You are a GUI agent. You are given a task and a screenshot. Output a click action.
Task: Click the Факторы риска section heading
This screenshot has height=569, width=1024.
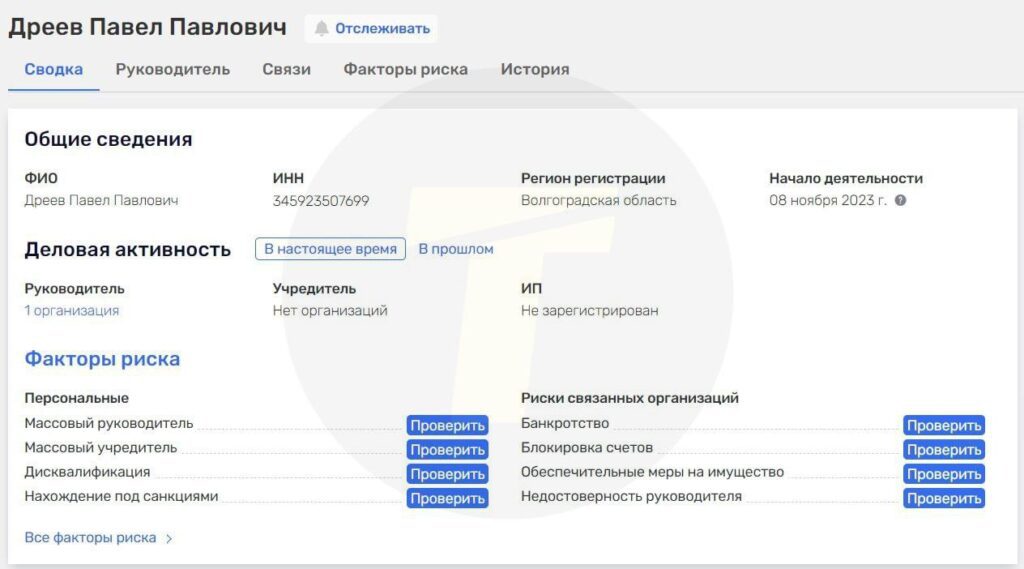click(x=102, y=359)
